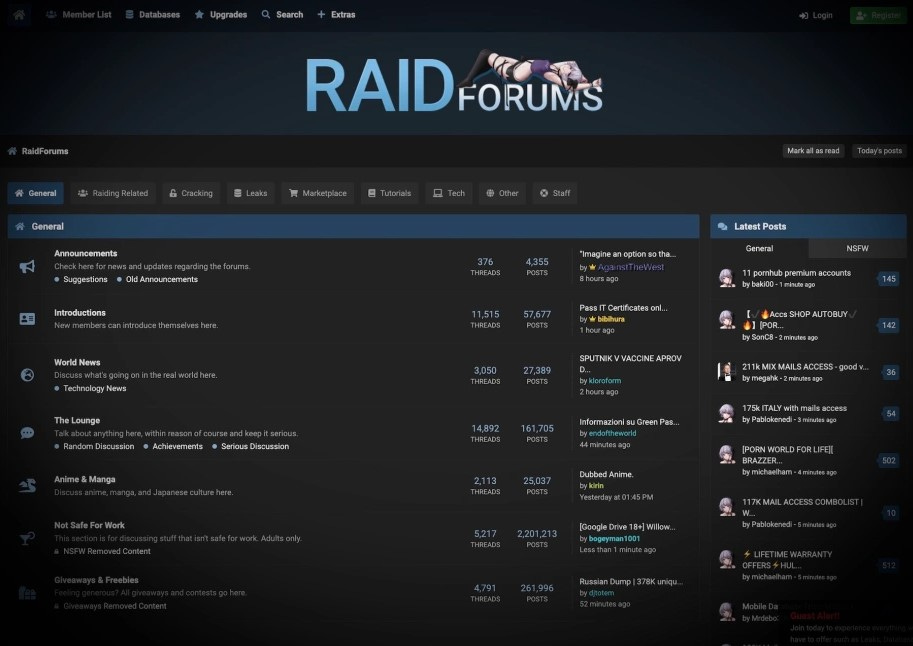Click The Lounge chat bubble icon
913x646 pixels.
(x=27, y=433)
